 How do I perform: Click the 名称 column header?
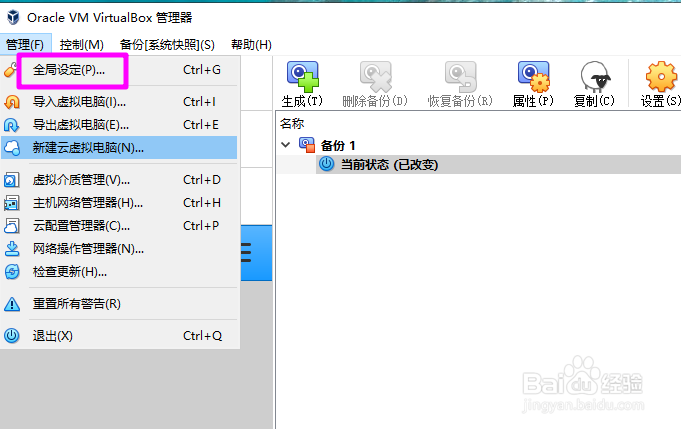pyautogui.click(x=292, y=124)
